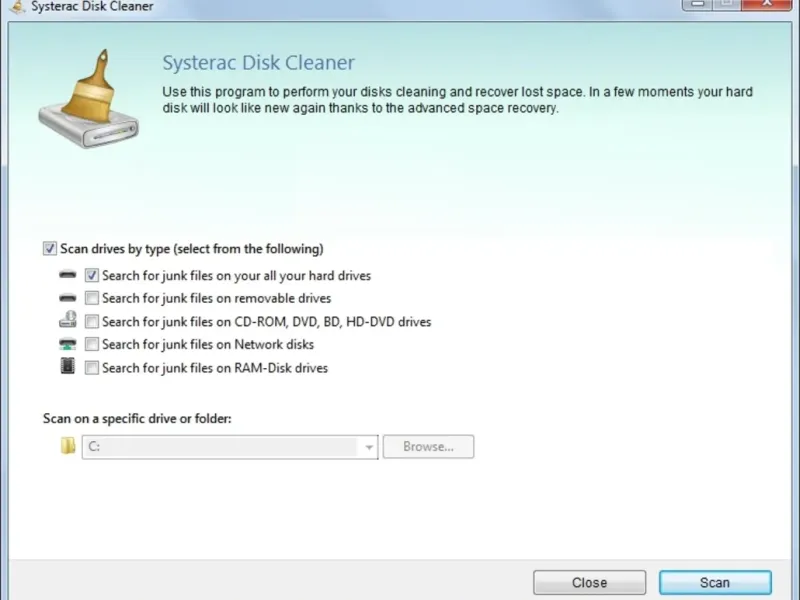The image size is (800, 600).
Task: Enable CD-ROM, DVD, BD, HD-DVD drives checkbox
Action: 91,321
